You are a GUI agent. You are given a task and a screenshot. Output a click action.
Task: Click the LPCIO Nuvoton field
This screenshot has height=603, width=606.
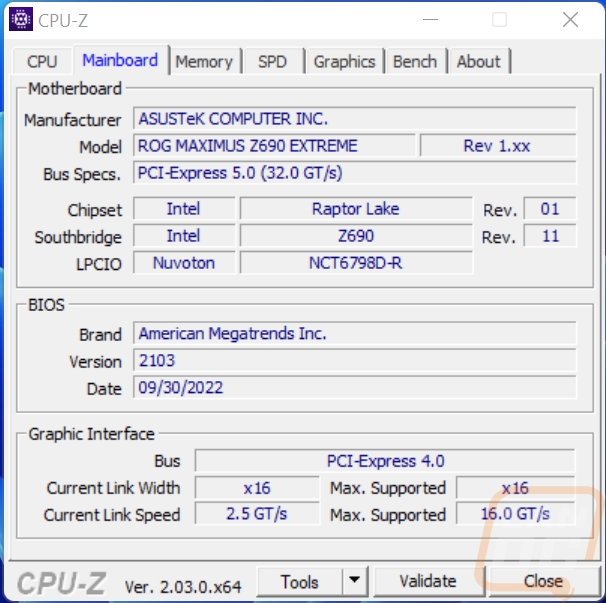coord(184,263)
